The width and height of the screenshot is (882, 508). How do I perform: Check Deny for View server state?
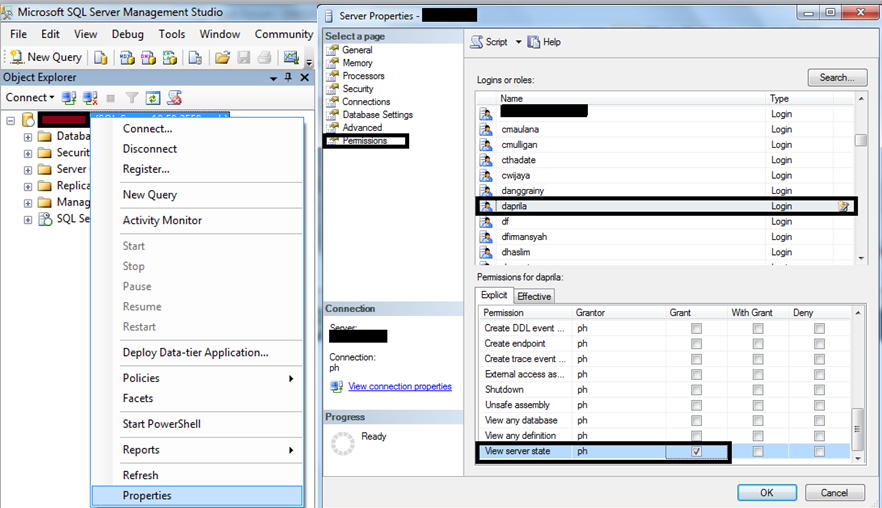(x=819, y=451)
